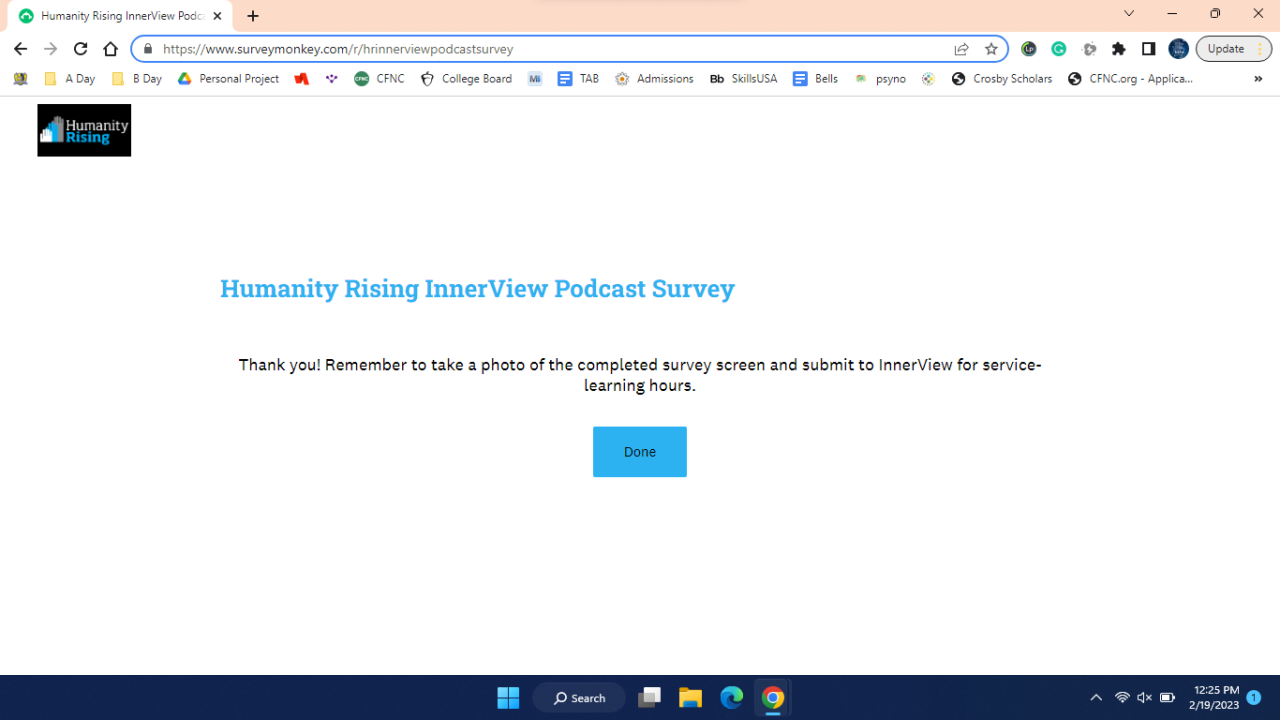Open the Mi bookmark icon
The image size is (1280, 720).
(x=535, y=79)
